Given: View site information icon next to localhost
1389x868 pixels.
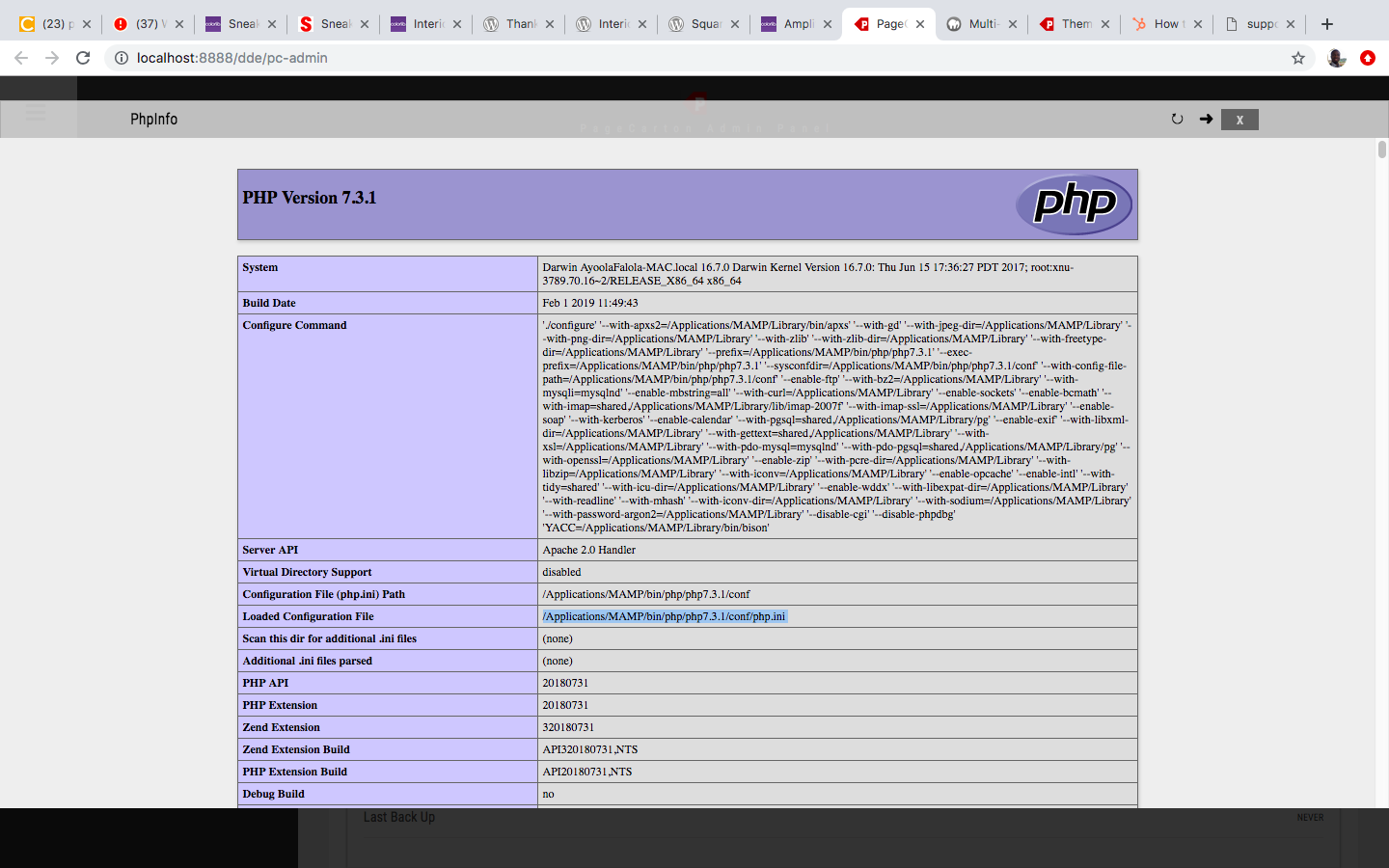Looking at the screenshot, I should (122, 58).
